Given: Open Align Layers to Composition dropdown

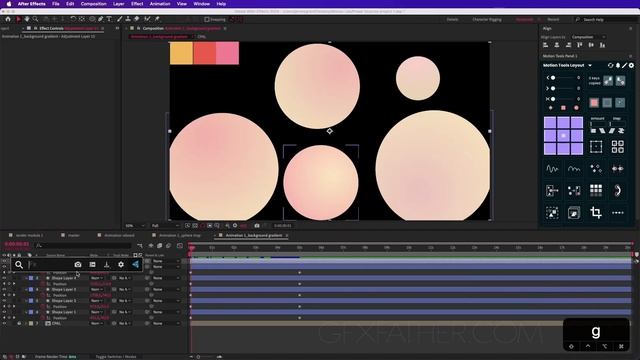Looking at the screenshot, I should tap(589, 37).
